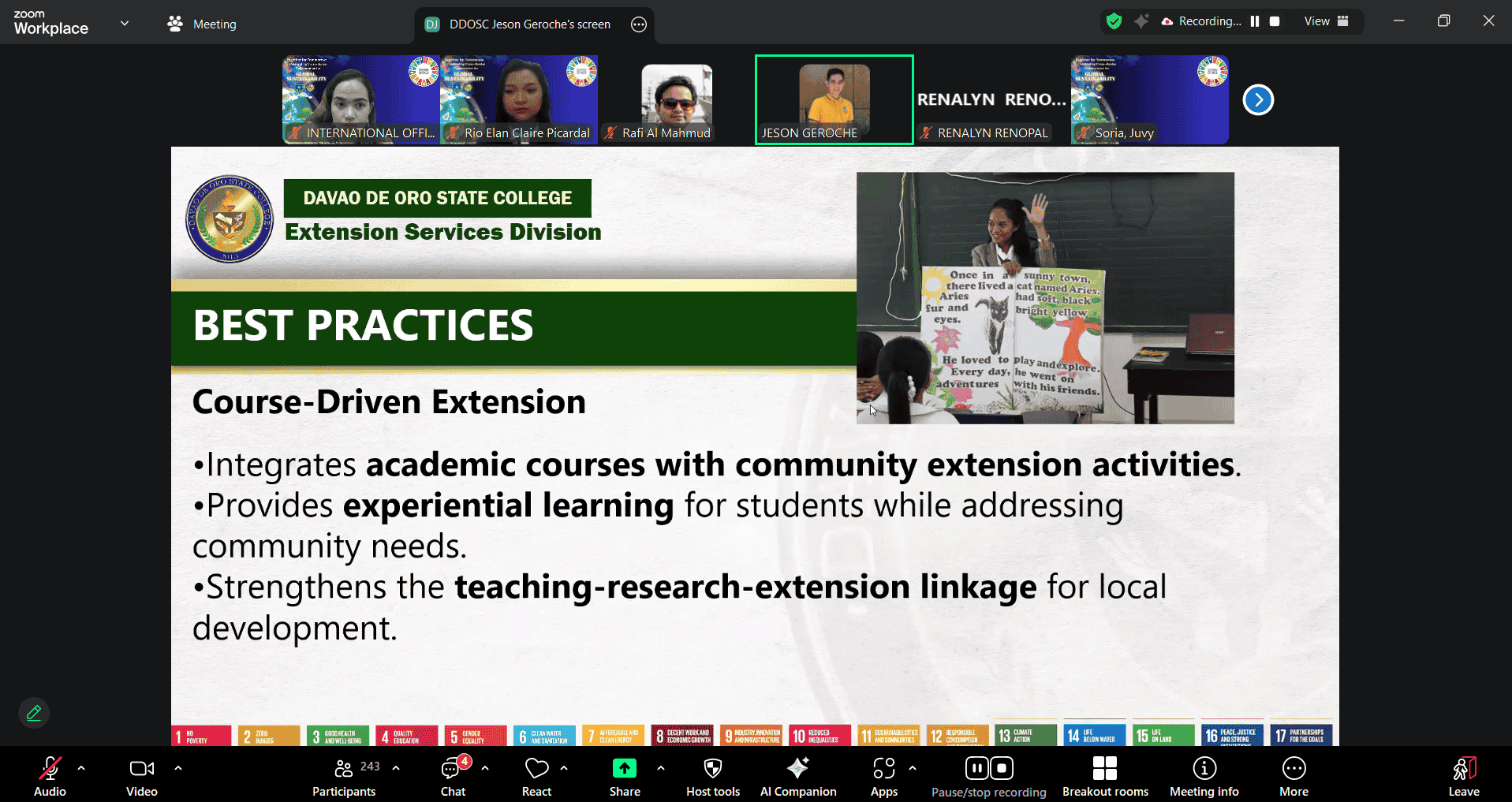
Task: Leave the meeting
Action: pyautogui.click(x=1463, y=777)
